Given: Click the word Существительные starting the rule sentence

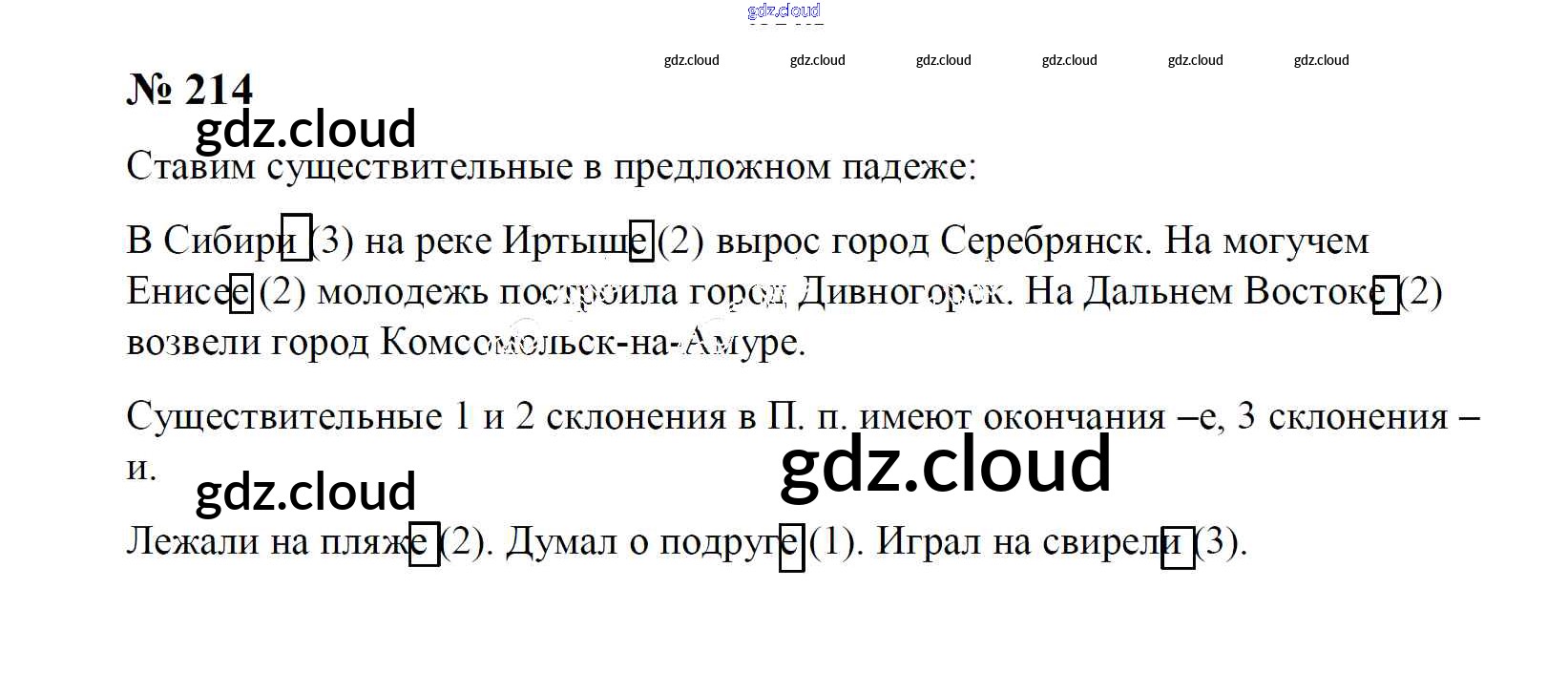Looking at the screenshot, I should [x=284, y=416].
